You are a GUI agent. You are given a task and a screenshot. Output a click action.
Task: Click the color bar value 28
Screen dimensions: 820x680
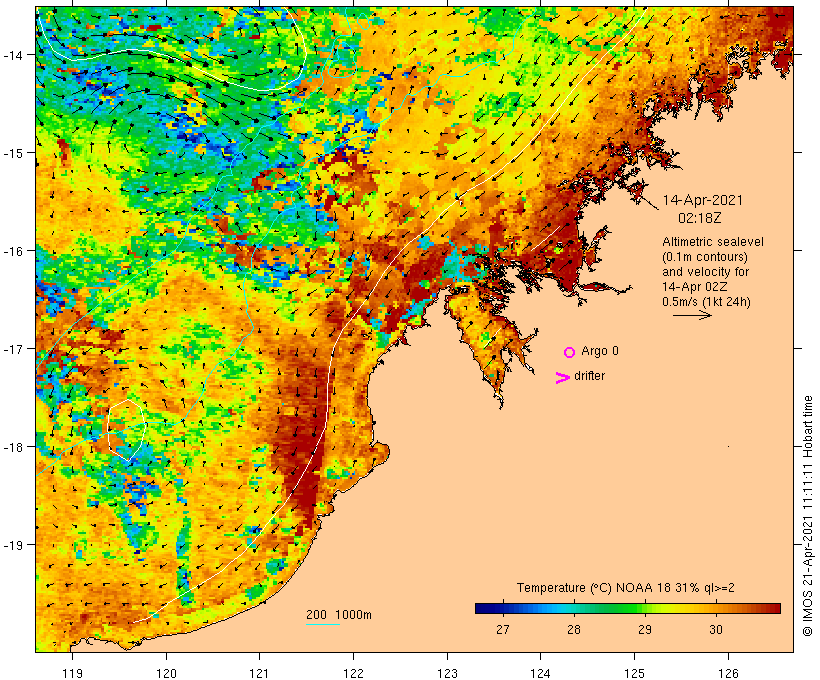[574, 630]
